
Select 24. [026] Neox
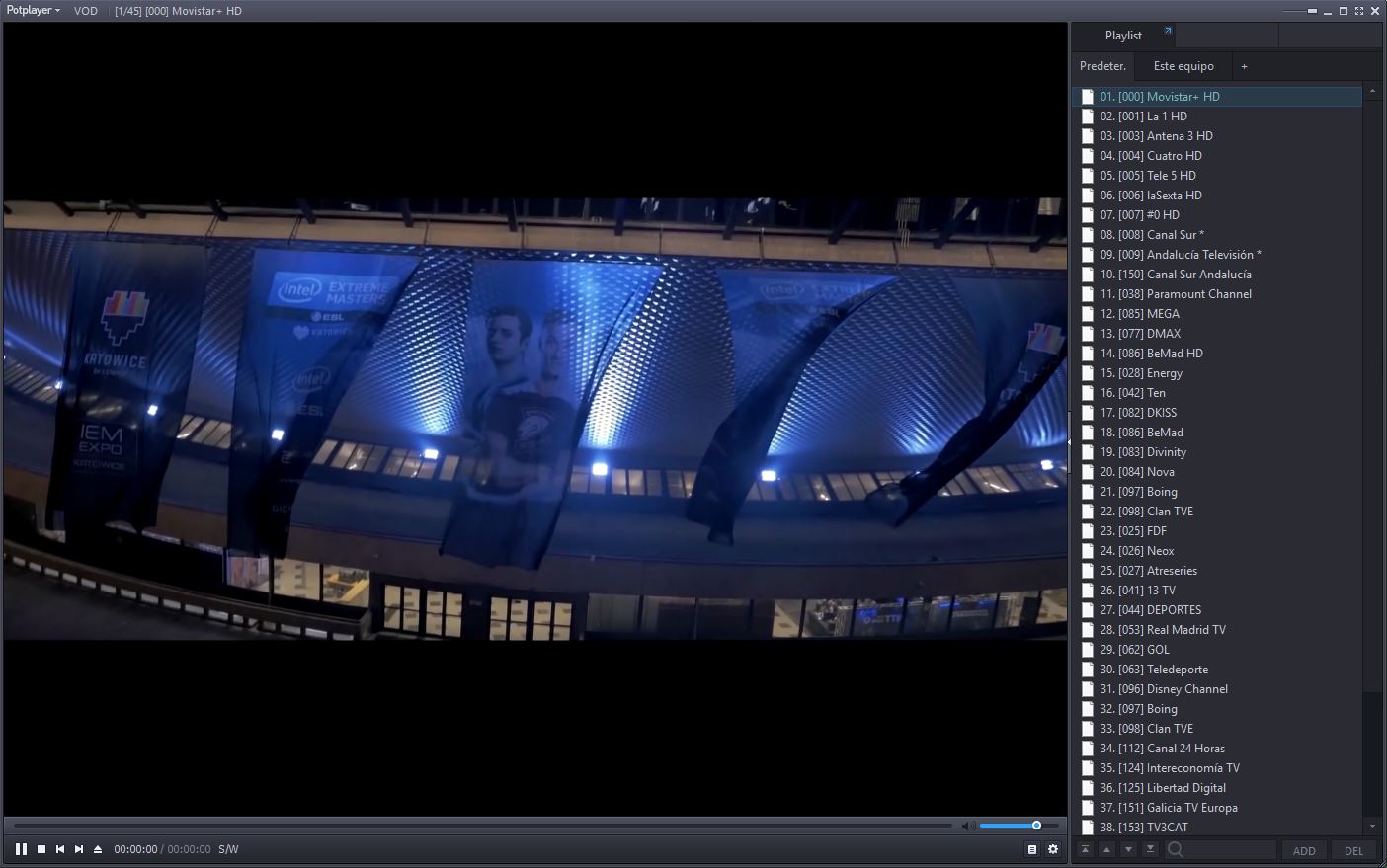(1217, 551)
